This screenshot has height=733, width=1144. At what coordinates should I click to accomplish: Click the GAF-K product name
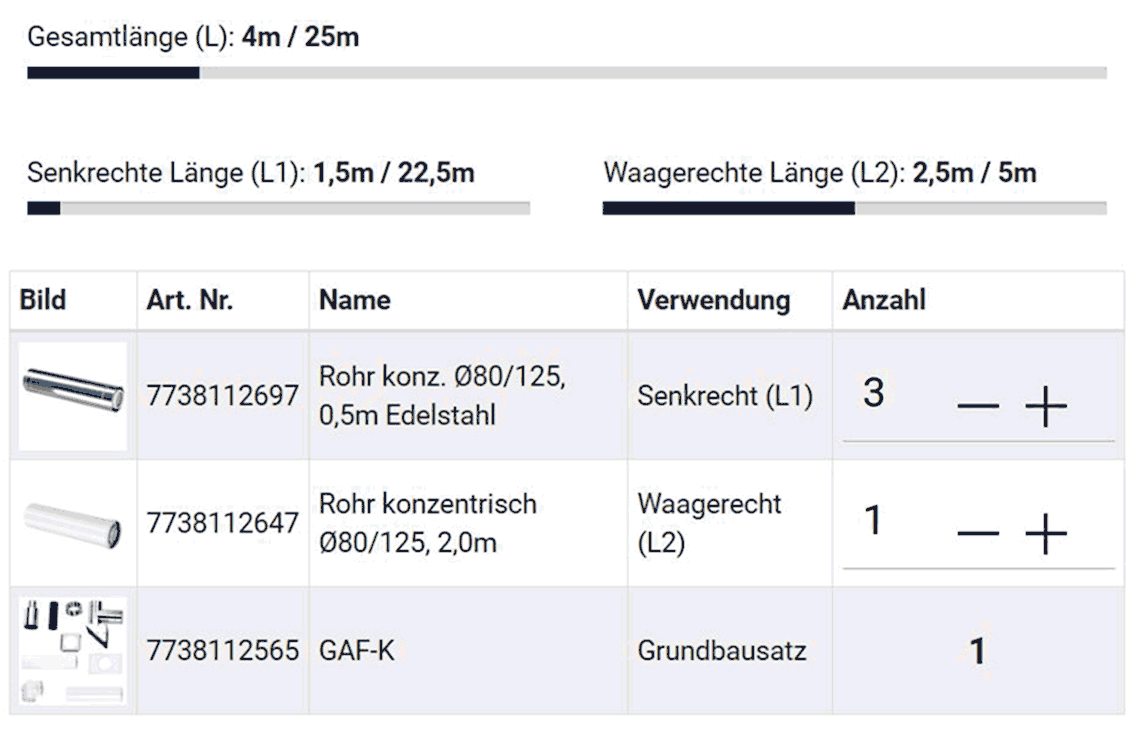pyautogui.click(x=357, y=651)
